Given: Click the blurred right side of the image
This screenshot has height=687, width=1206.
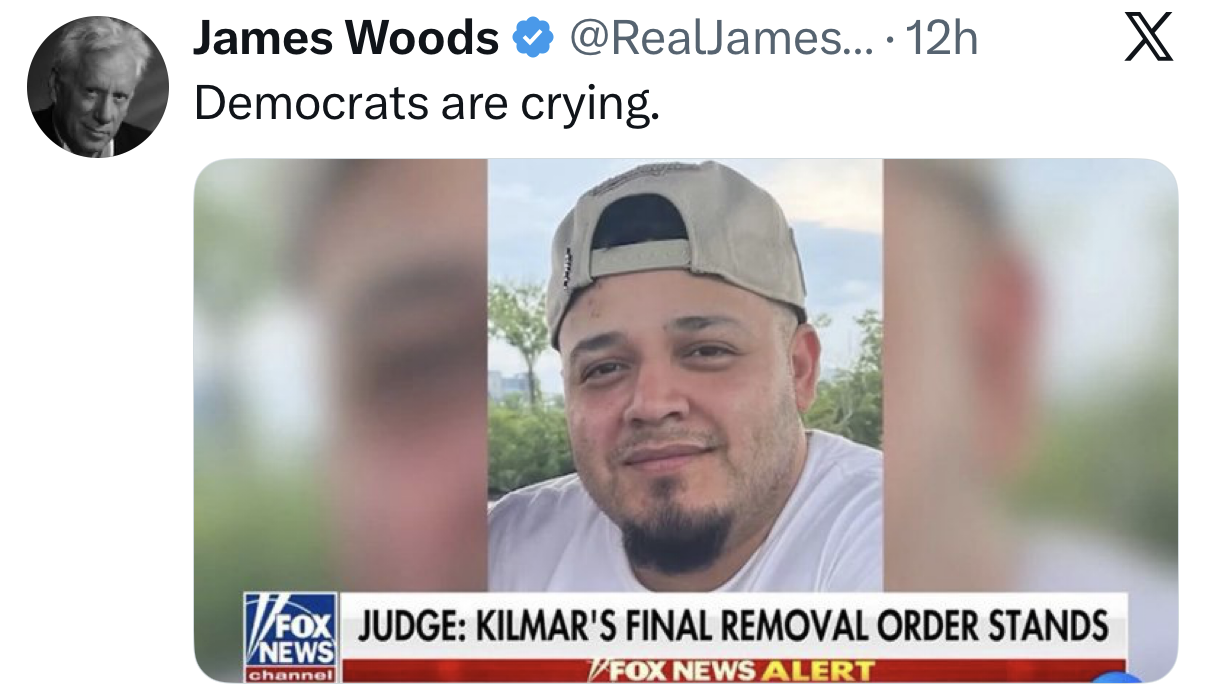Looking at the screenshot, I should pos(1030,376).
